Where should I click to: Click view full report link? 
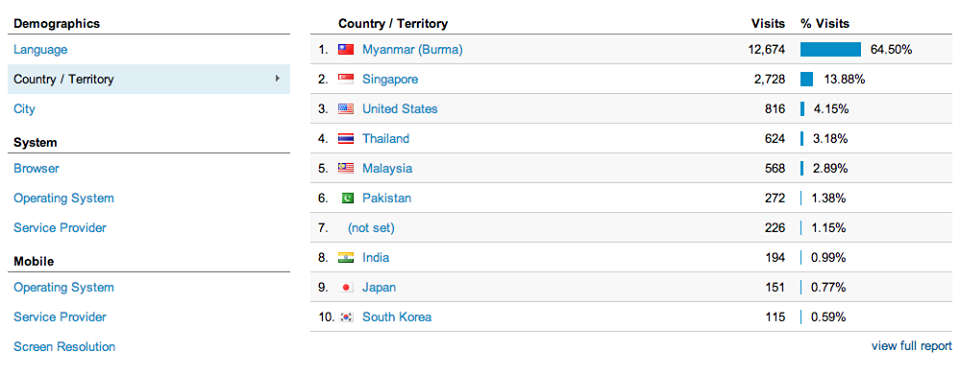pyautogui.click(x=912, y=346)
